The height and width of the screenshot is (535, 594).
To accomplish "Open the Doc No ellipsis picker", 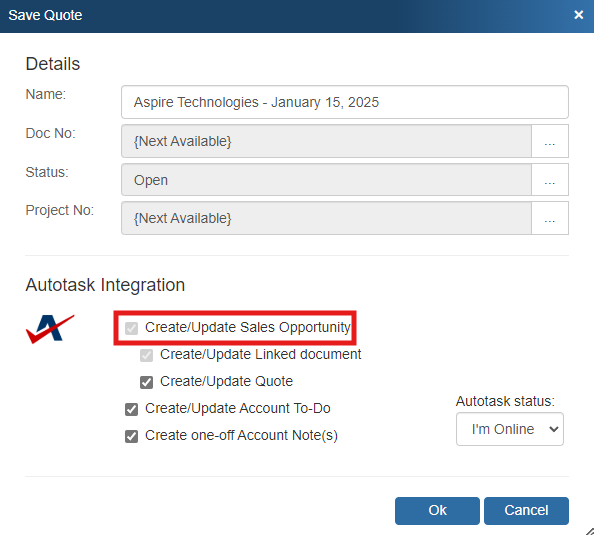I will [x=550, y=141].
